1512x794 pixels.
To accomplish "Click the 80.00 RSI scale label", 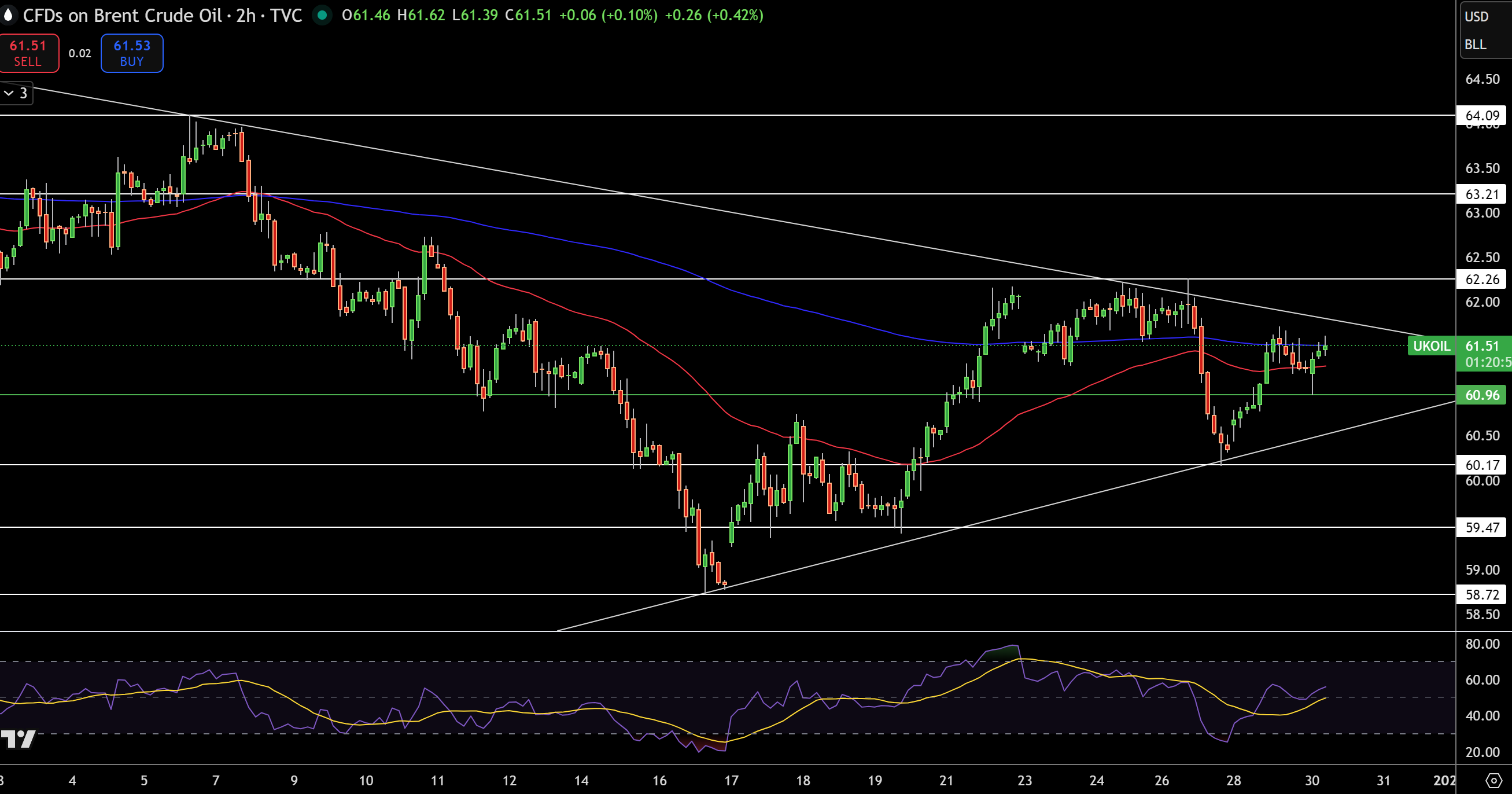I will point(1482,644).
